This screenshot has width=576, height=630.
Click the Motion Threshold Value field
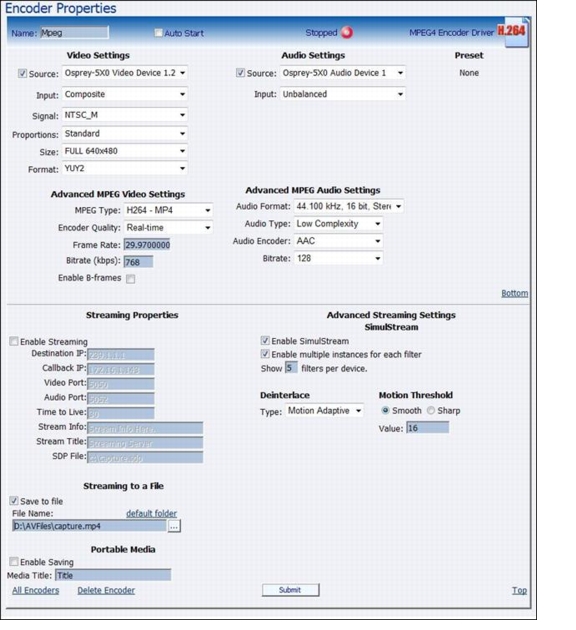coord(427,428)
